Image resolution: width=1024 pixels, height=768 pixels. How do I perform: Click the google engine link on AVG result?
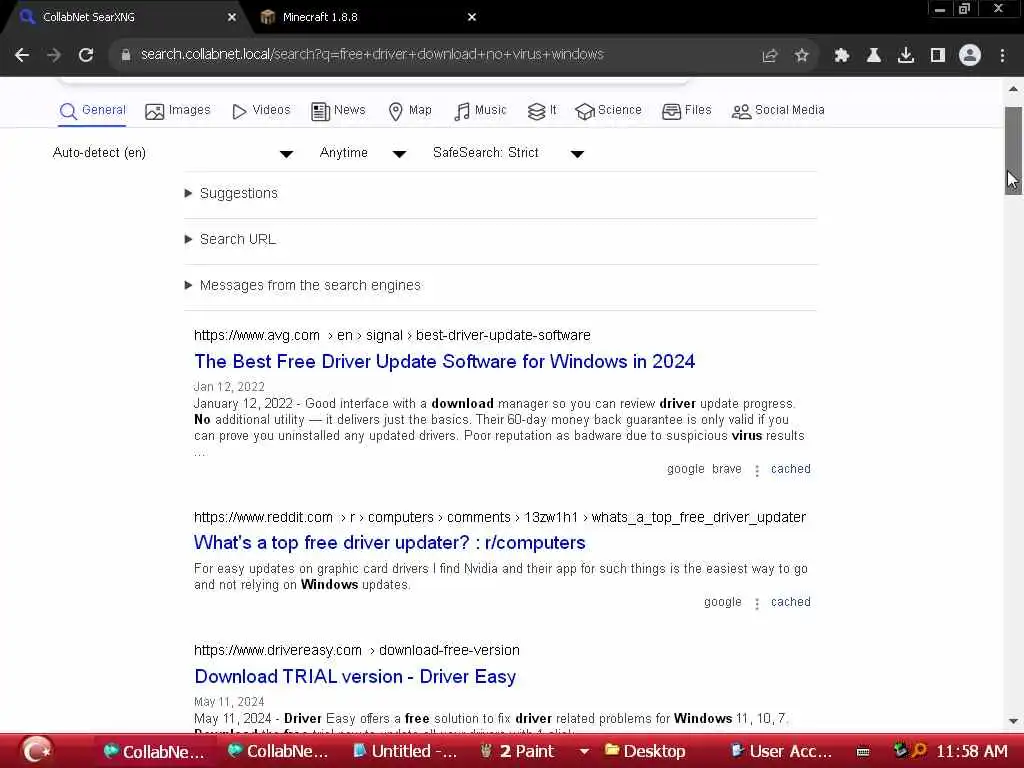(x=686, y=469)
